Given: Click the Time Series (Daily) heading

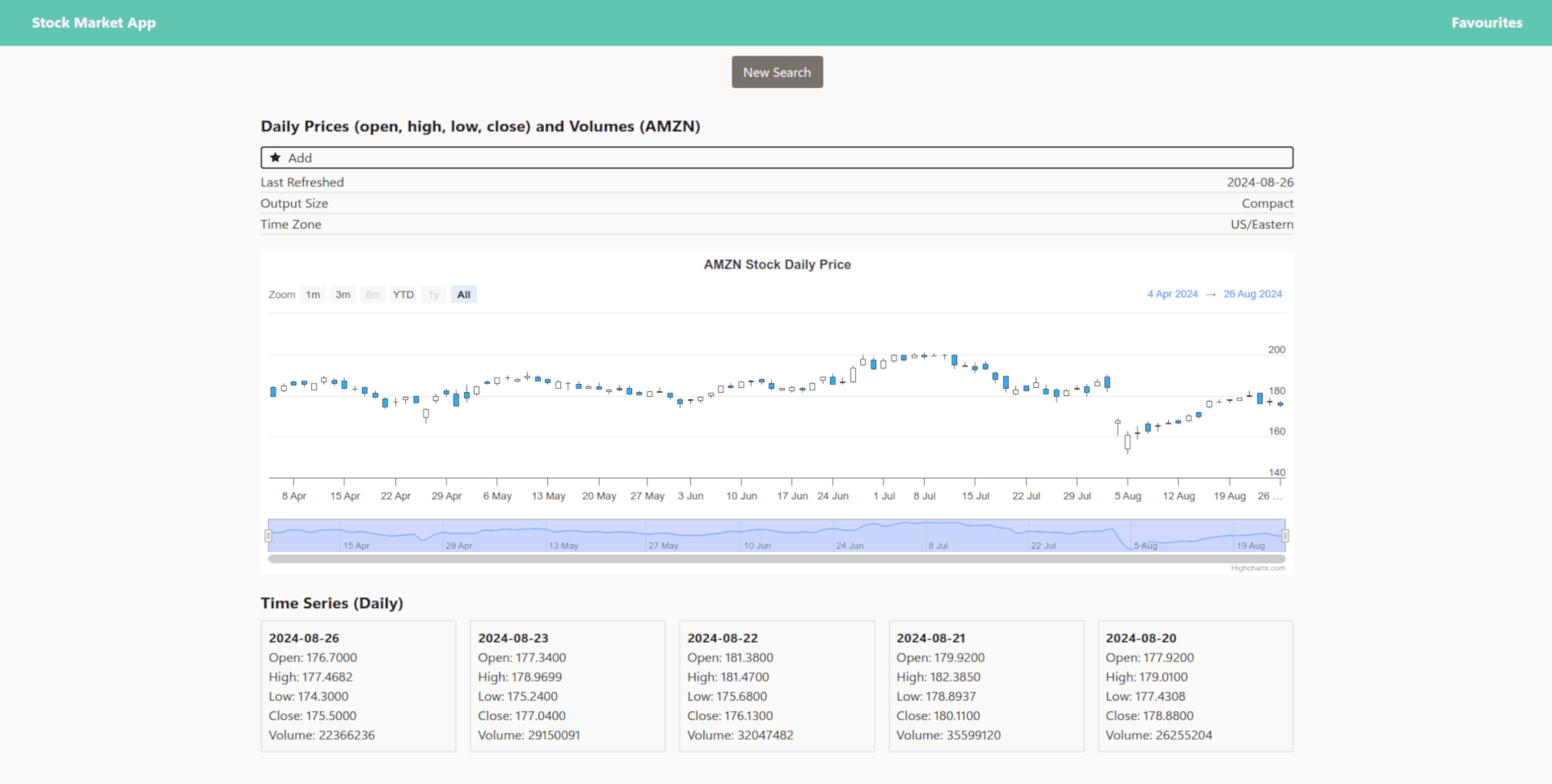Looking at the screenshot, I should [x=331, y=603].
